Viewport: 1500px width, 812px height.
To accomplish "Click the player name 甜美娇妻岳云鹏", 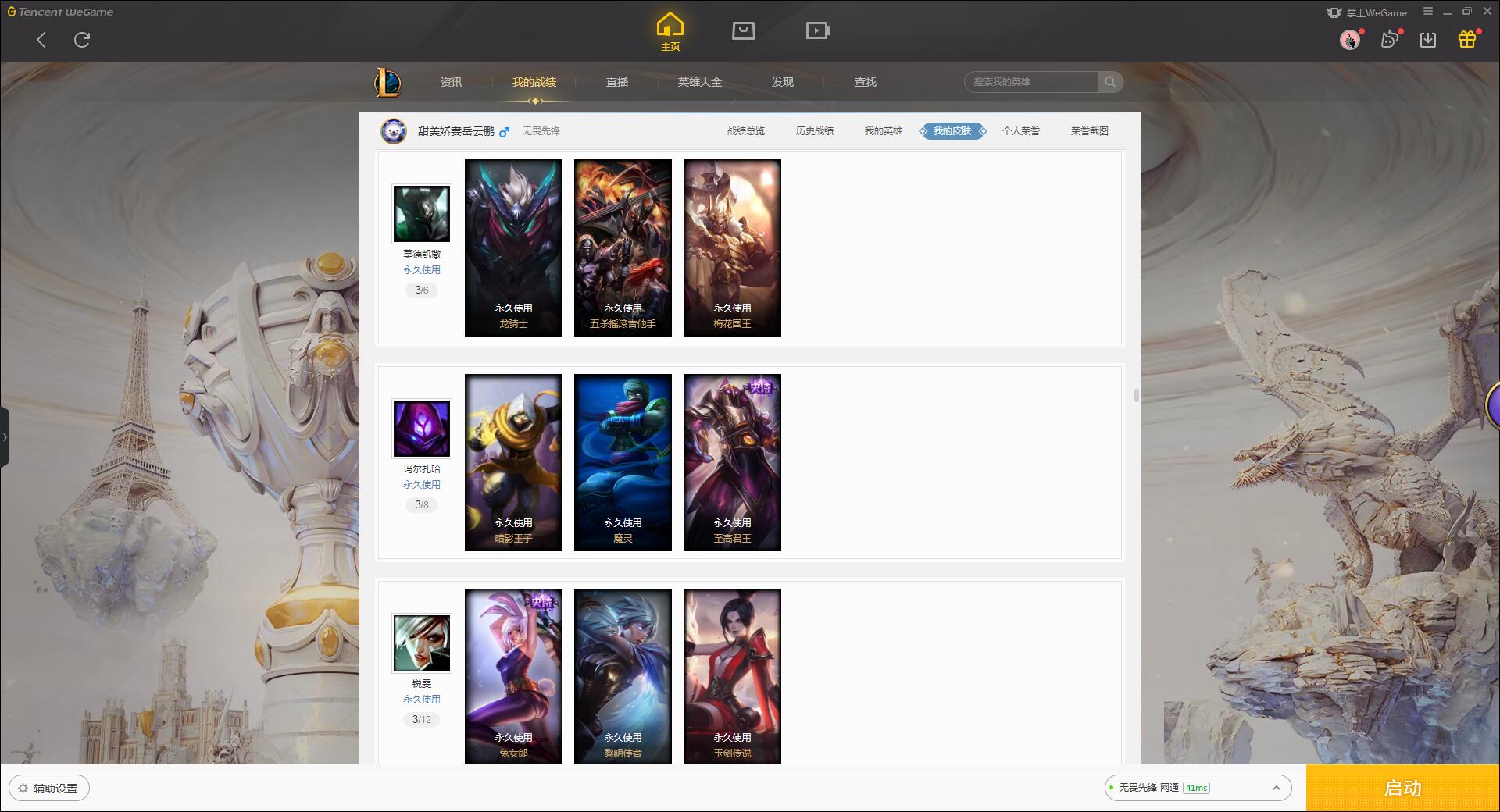I will 456,131.
